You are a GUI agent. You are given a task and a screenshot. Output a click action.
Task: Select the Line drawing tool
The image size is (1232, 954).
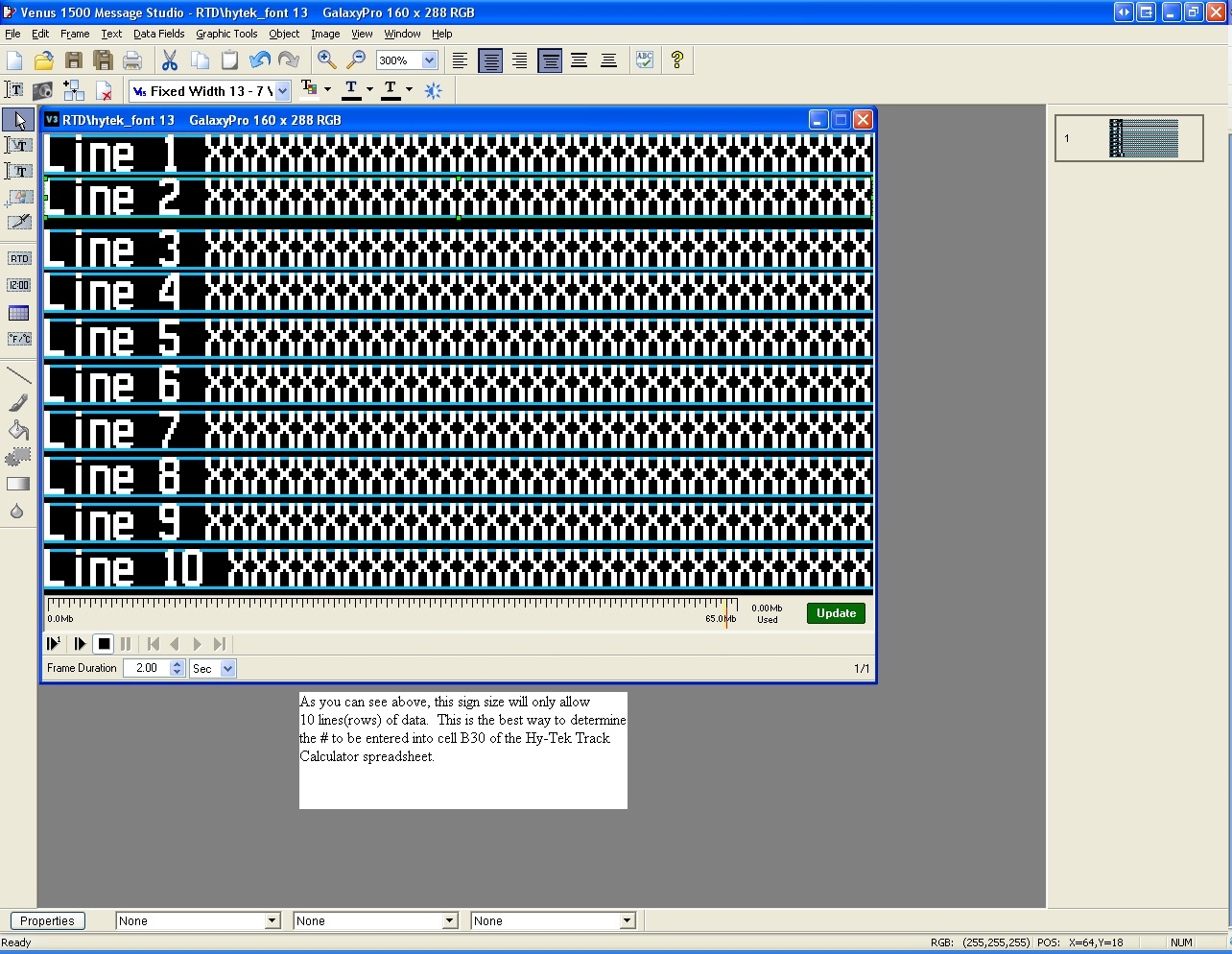[18, 374]
